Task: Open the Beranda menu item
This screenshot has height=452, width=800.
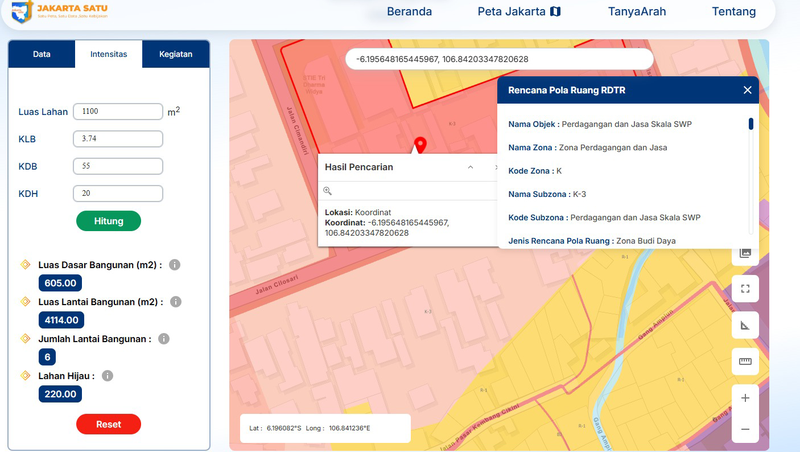Action: pyautogui.click(x=409, y=11)
